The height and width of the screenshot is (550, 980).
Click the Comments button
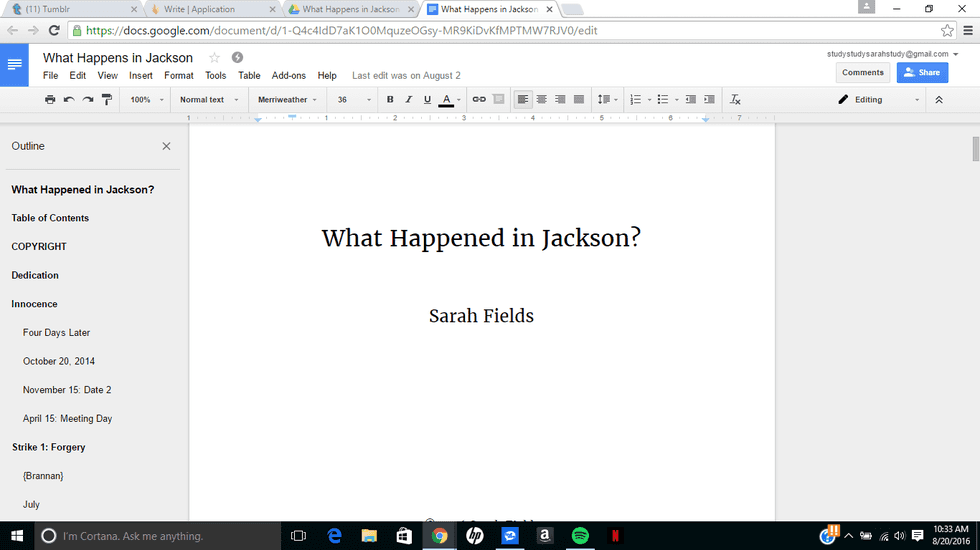click(x=862, y=72)
